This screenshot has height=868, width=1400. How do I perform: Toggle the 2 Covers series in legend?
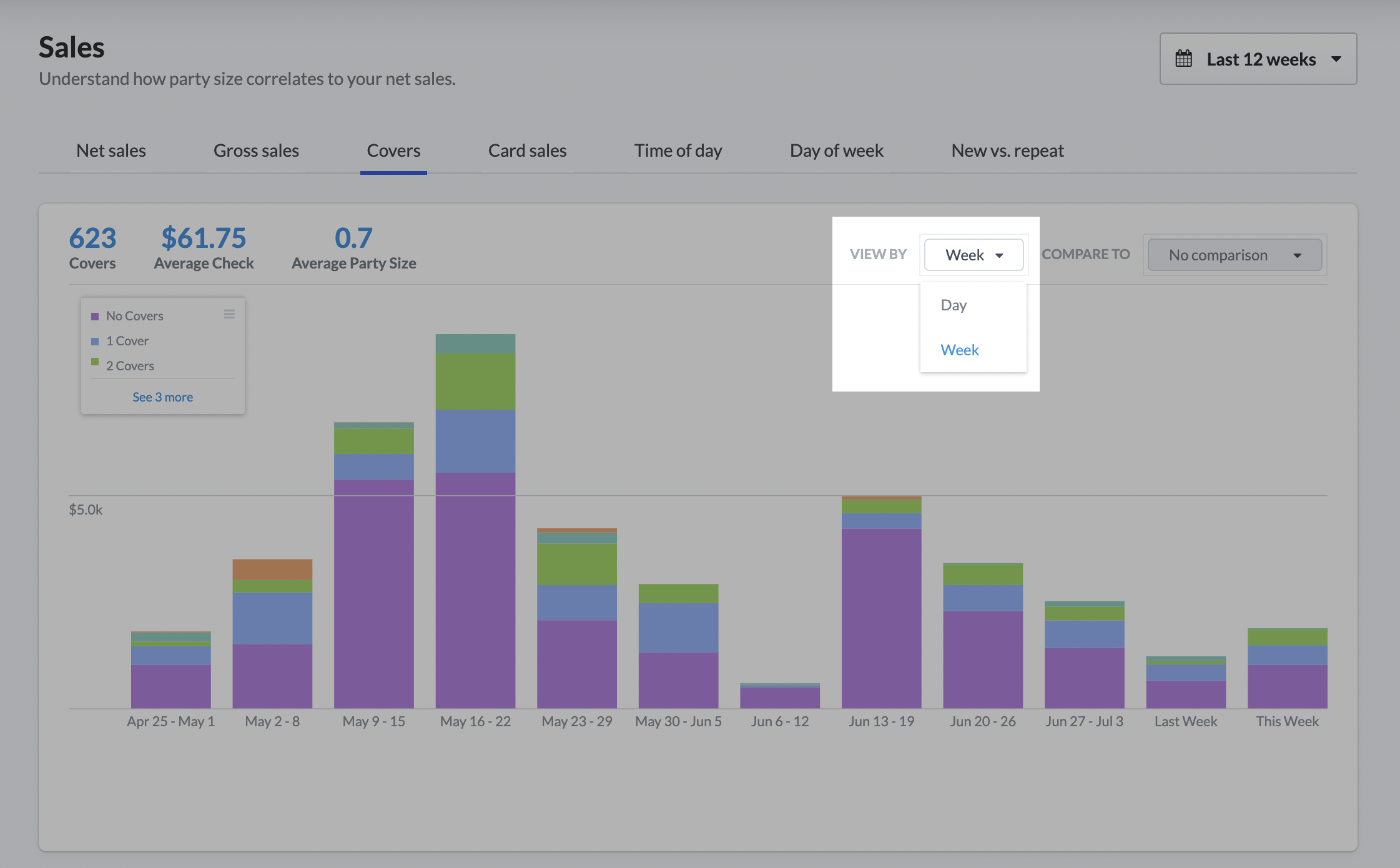click(x=130, y=366)
